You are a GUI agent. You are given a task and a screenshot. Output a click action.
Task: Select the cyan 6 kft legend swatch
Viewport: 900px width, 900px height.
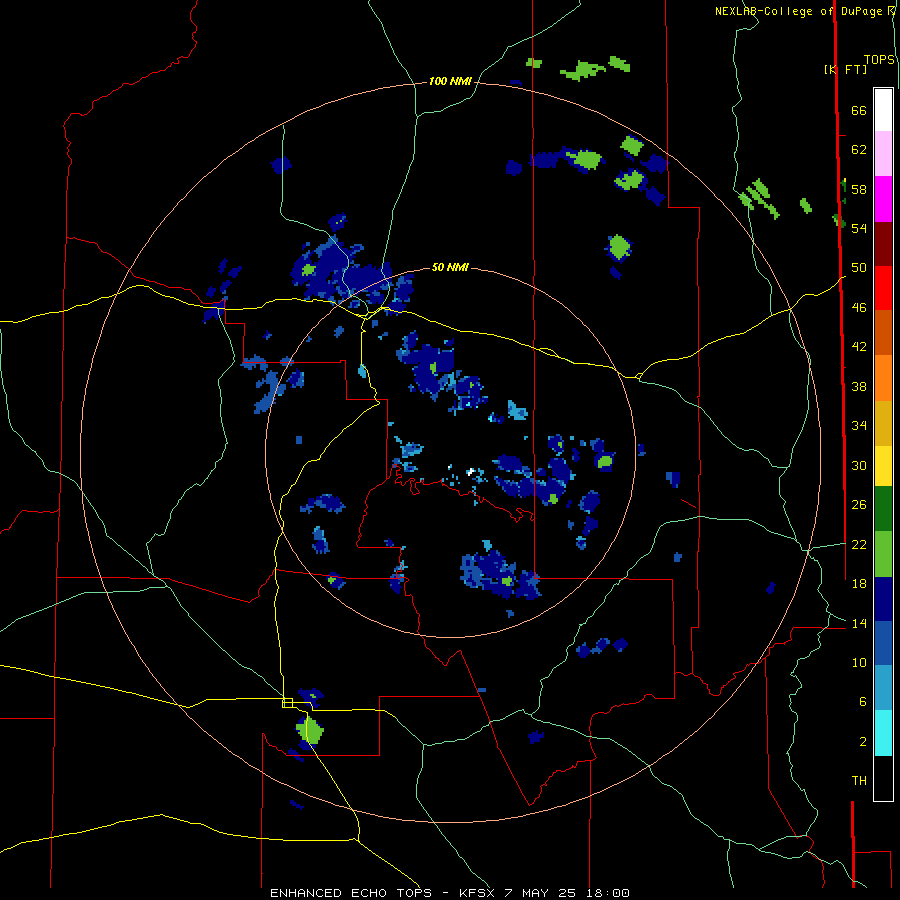[x=883, y=733]
